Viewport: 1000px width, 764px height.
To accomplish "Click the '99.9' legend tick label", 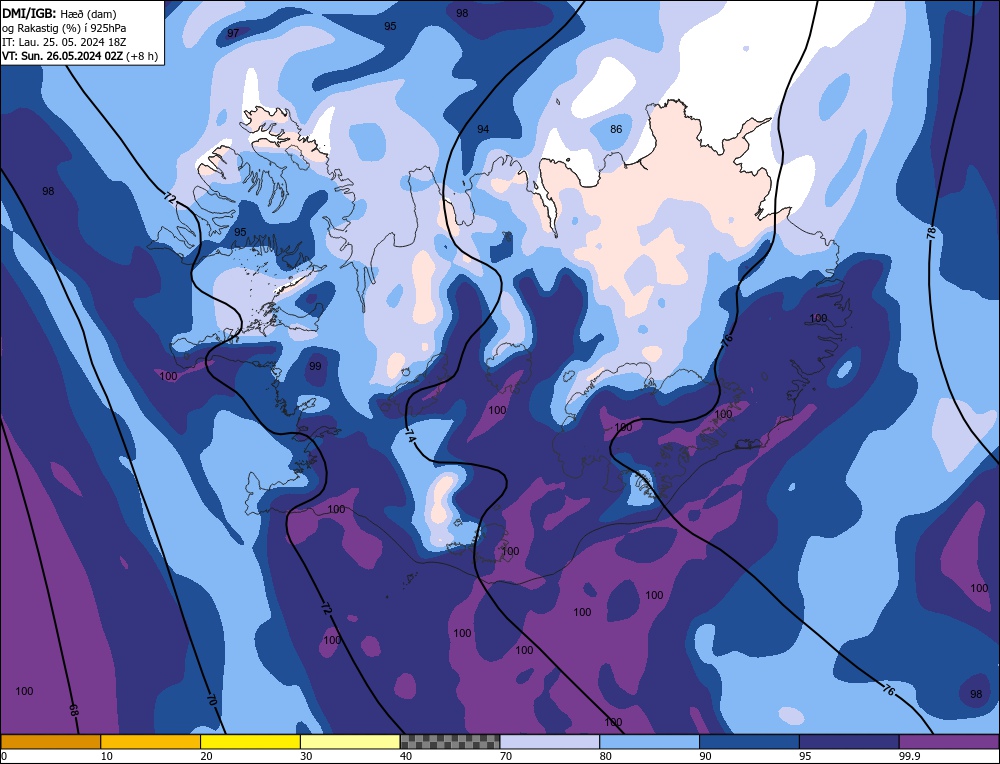I will tap(908, 756).
